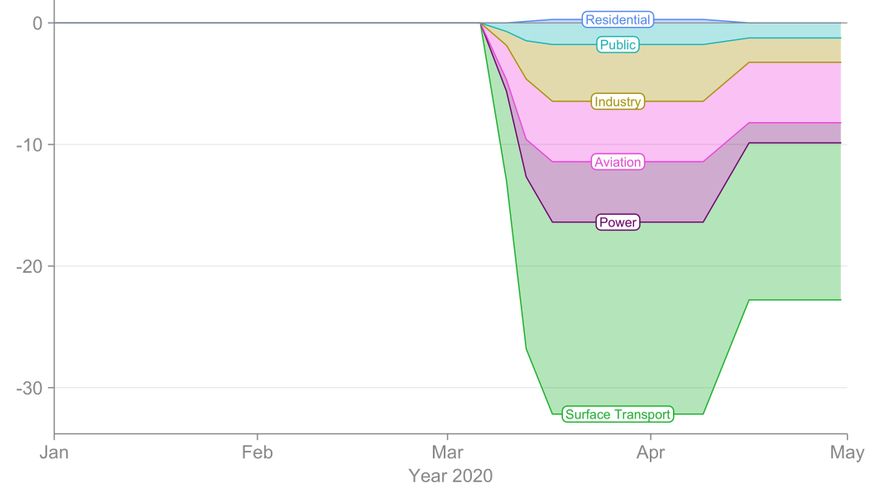Click the Apr x-axis label

(651, 452)
